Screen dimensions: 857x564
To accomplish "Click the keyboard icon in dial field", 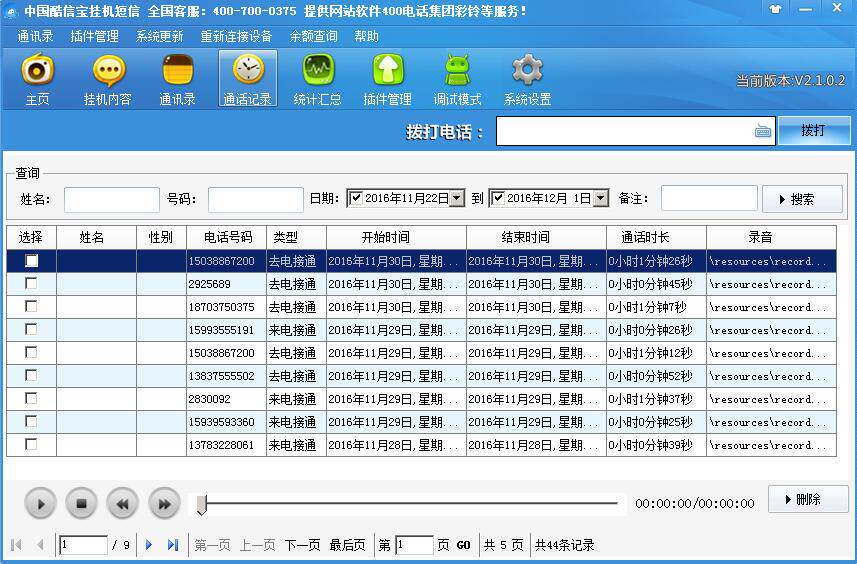I will (763, 131).
